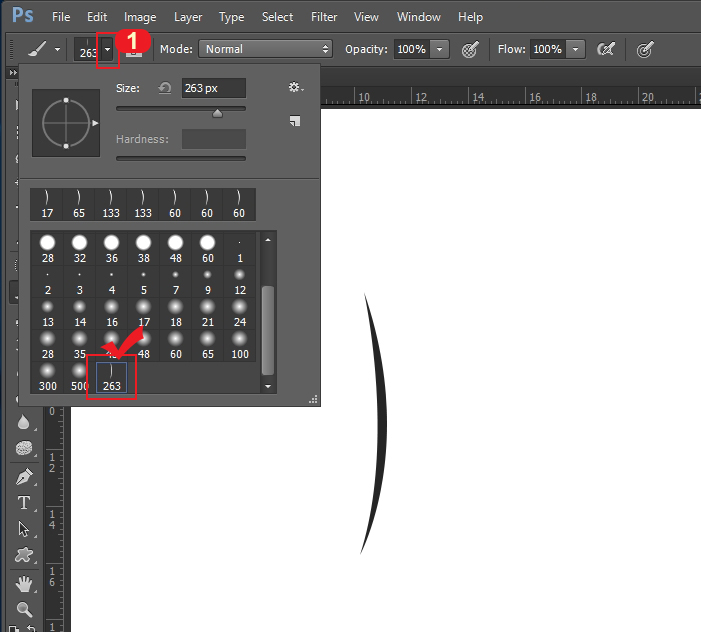Viewport: 701px width, 632px height.
Task: Open the Filter menu
Action: click(324, 17)
